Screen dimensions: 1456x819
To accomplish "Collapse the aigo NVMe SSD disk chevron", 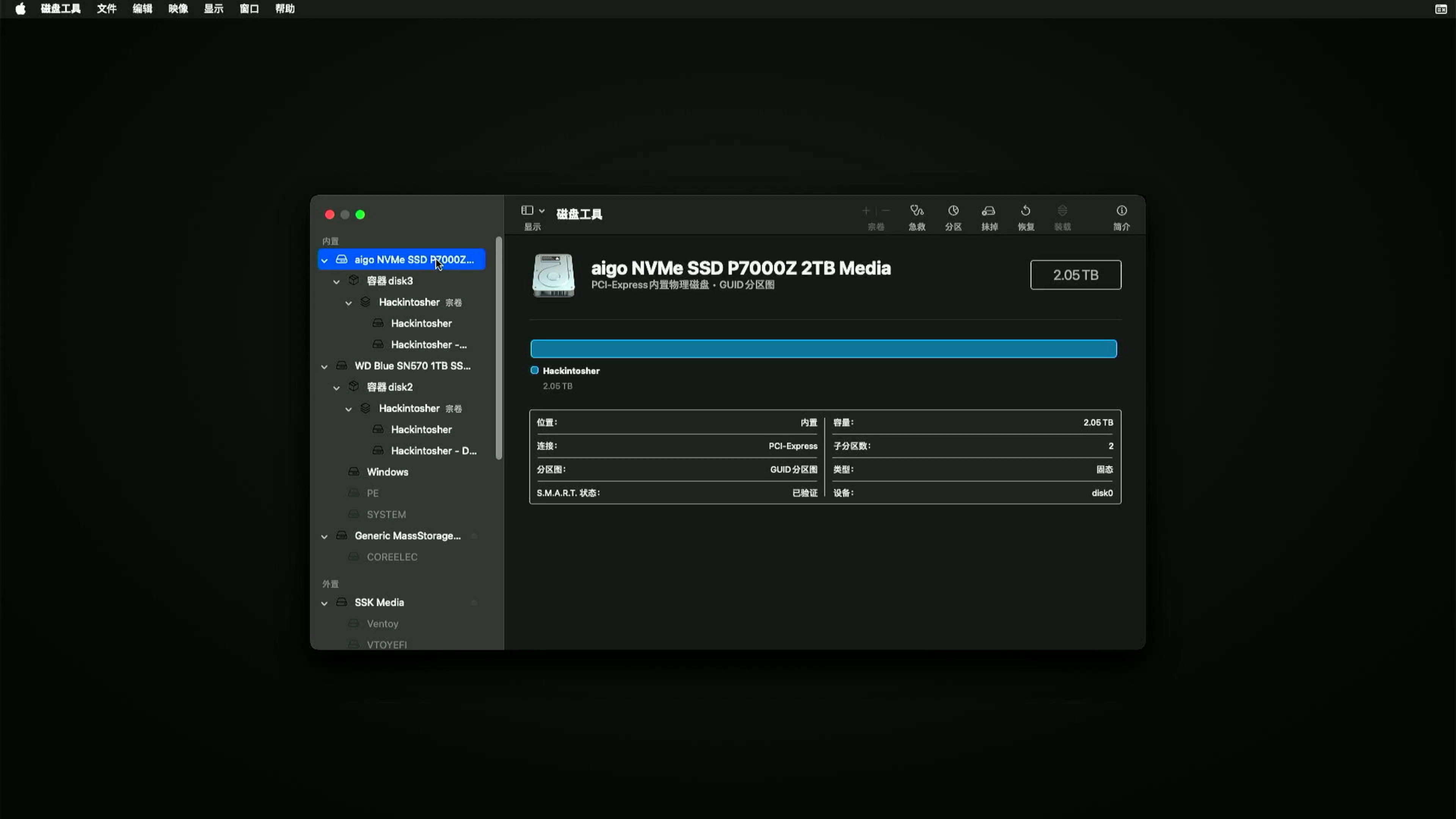I will [325, 260].
